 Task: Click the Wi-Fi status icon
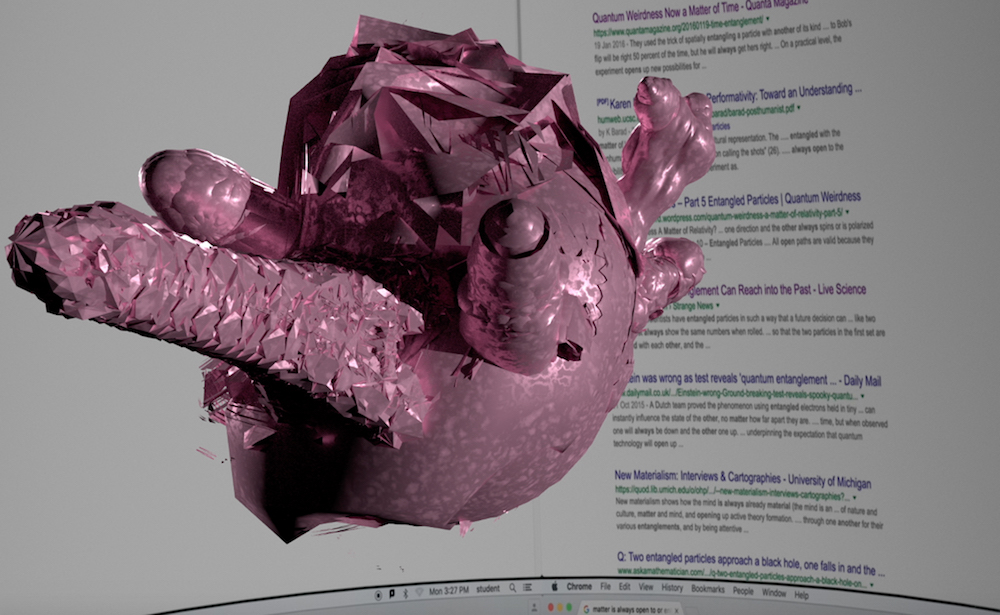419,592
